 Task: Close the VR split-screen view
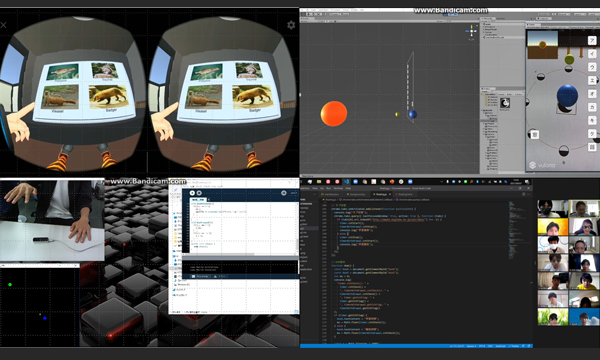coord(3,25)
